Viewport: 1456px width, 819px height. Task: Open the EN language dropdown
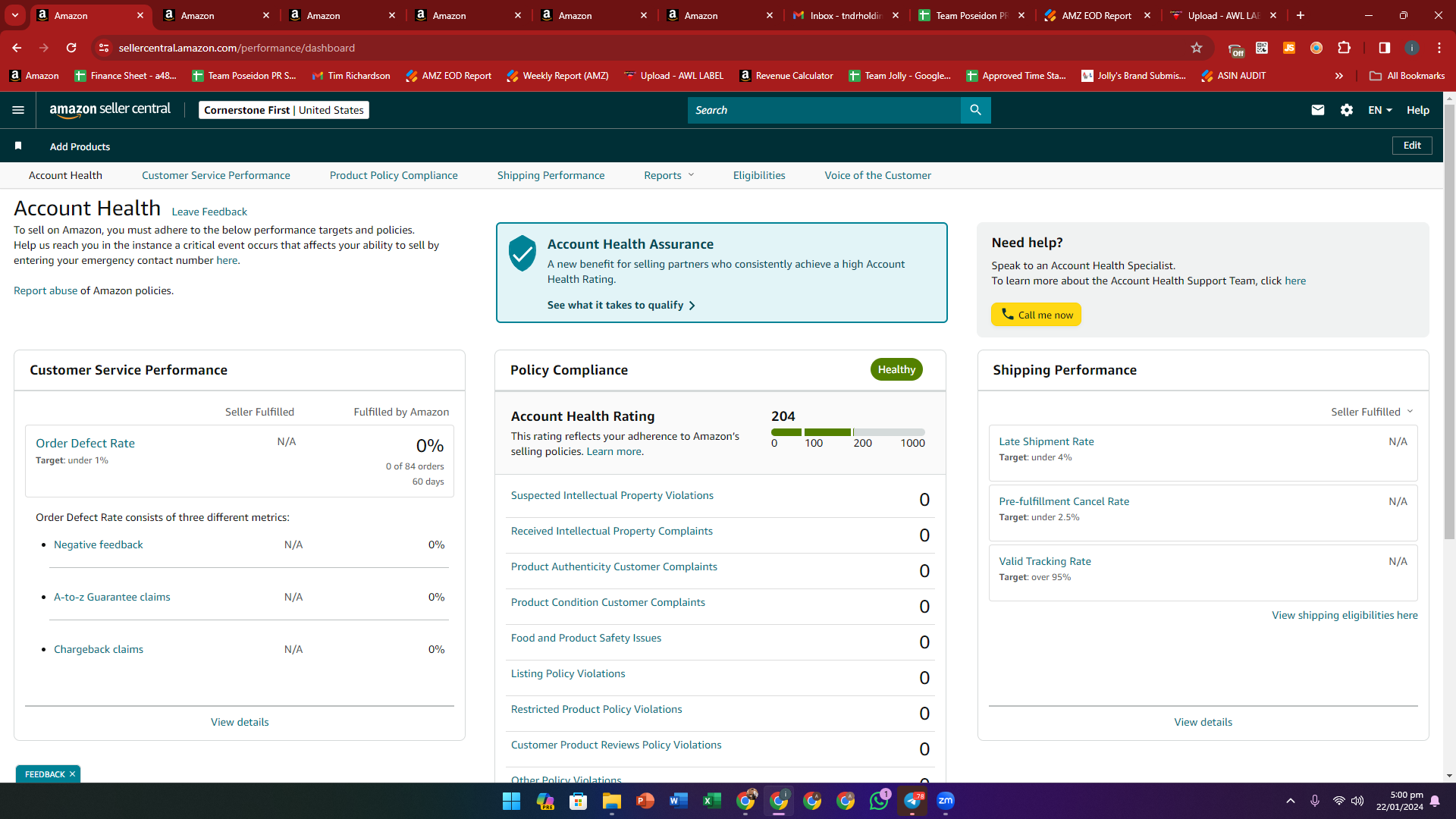[x=1380, y=110]
